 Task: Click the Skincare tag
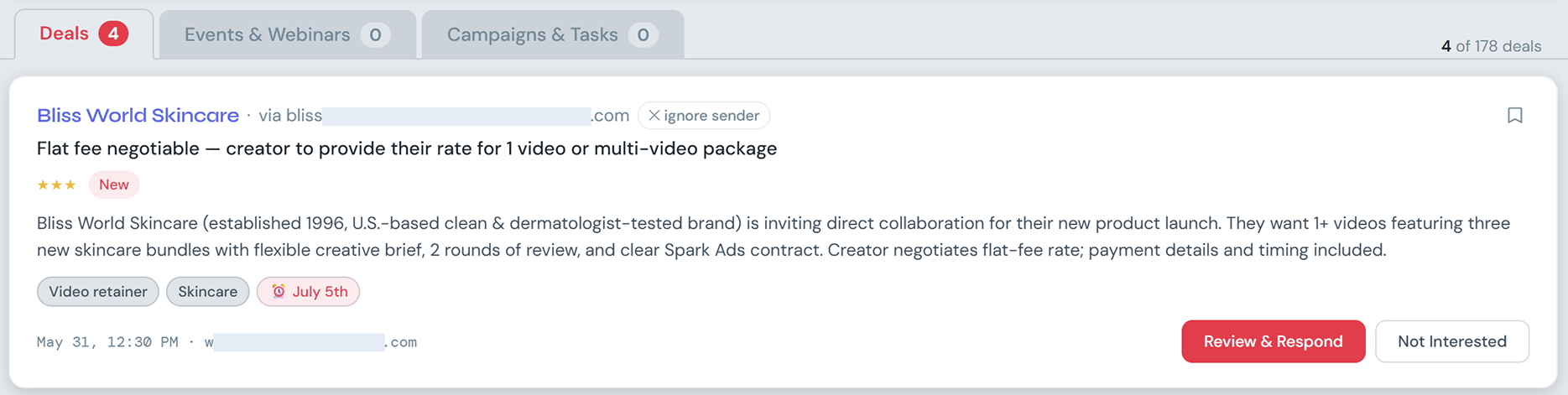click(207, 291)
